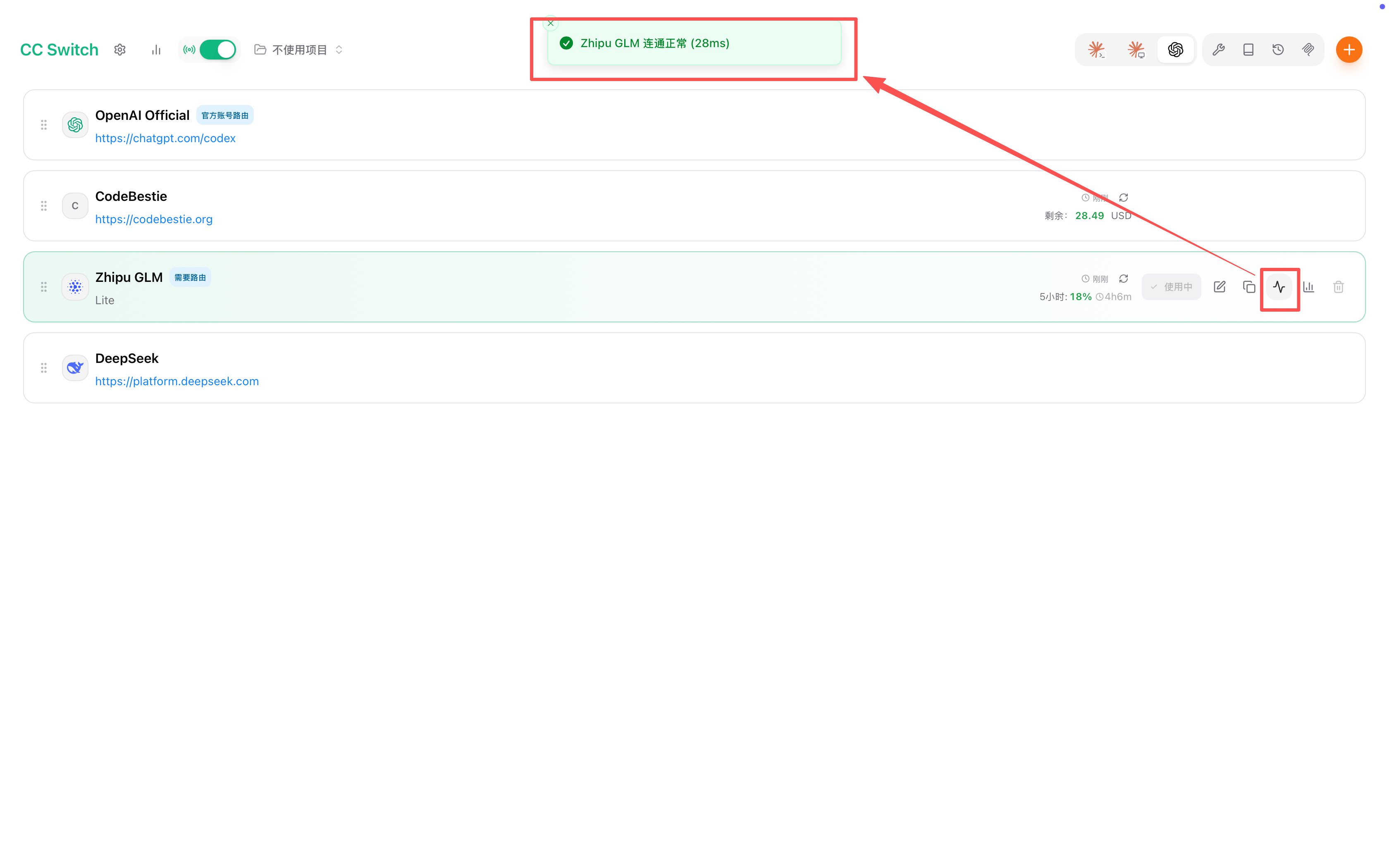Refresh the Zhipu GLM usage quota
The height and width of the screenshot is (868, 1389).
click(x=1124, y=279)
